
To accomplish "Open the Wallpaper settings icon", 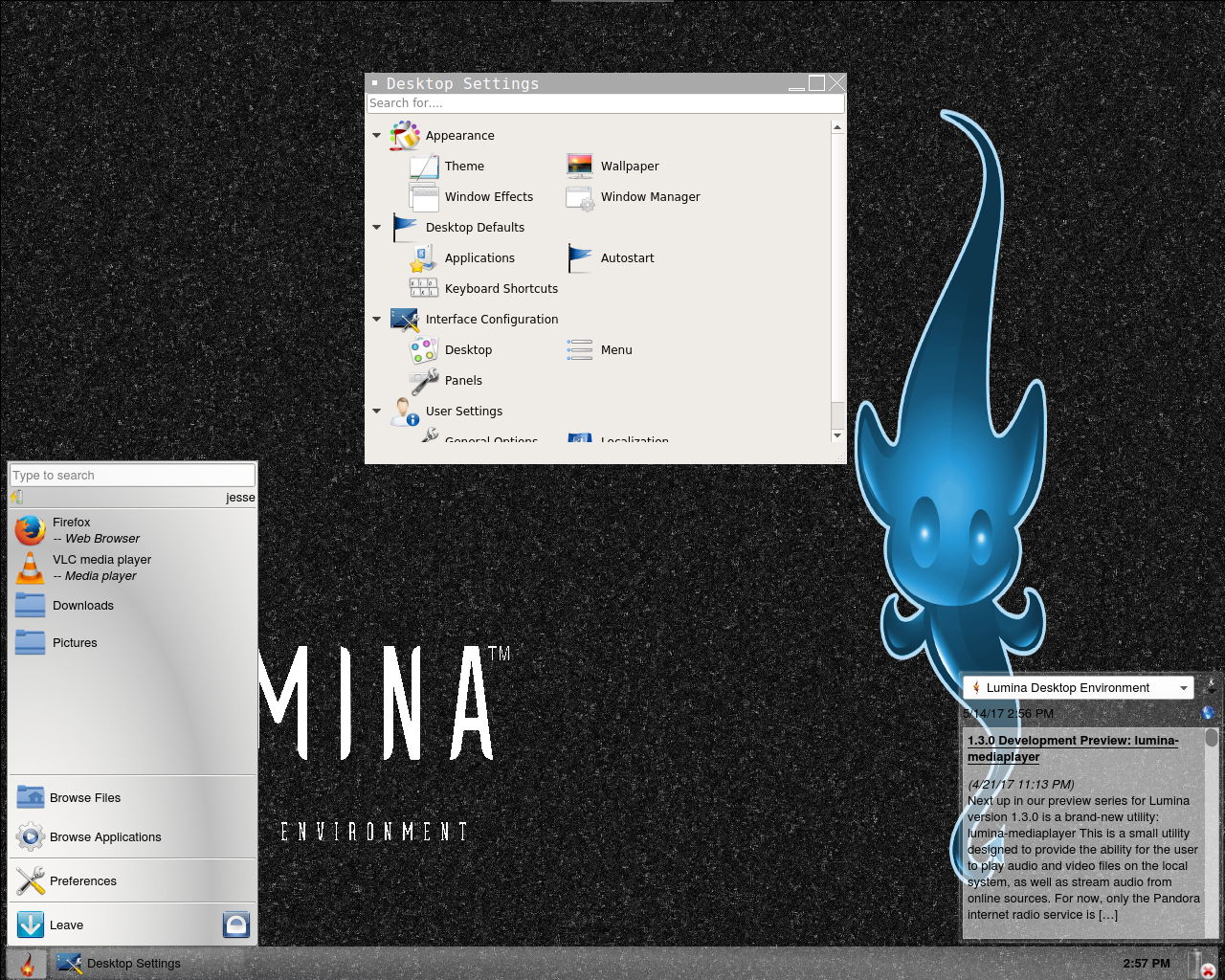I will click(580, 167).
